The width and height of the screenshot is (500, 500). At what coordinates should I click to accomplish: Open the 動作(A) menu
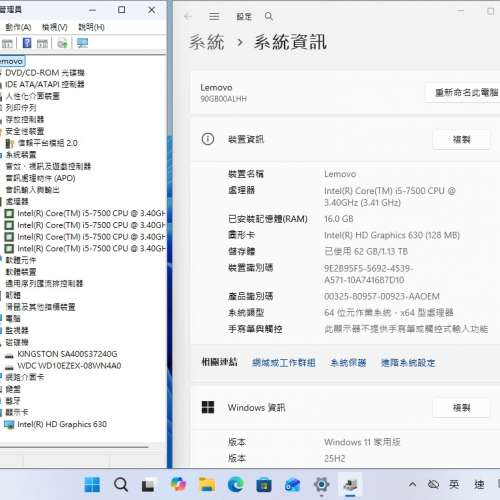click(x=18, y=27)
